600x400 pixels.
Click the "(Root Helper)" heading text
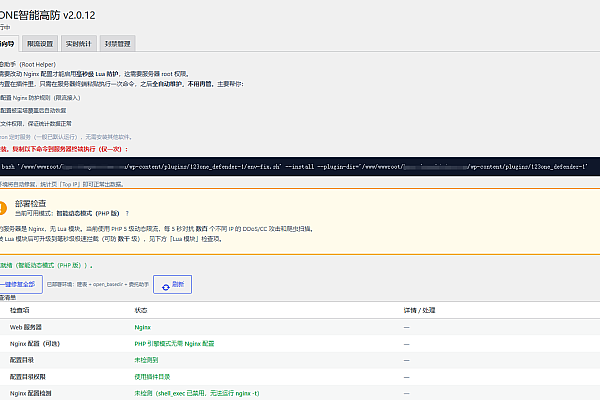point(38,64)
